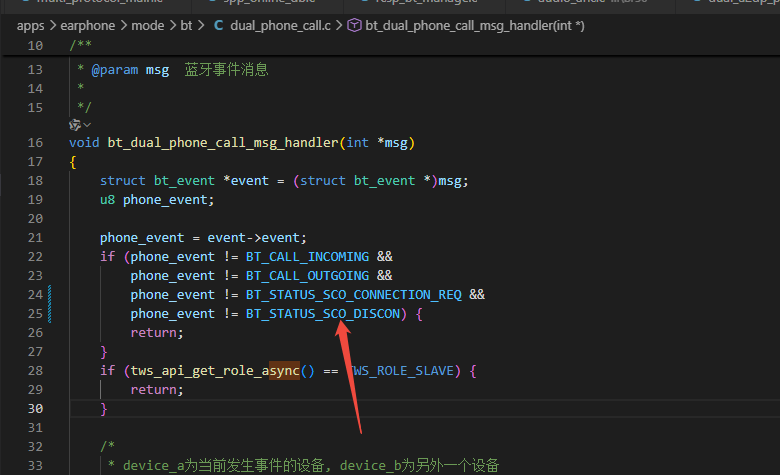Click function name bt_dual_phone_call_msg_handler on line 16
Screen dimensions: 780x475
[223, 143]
